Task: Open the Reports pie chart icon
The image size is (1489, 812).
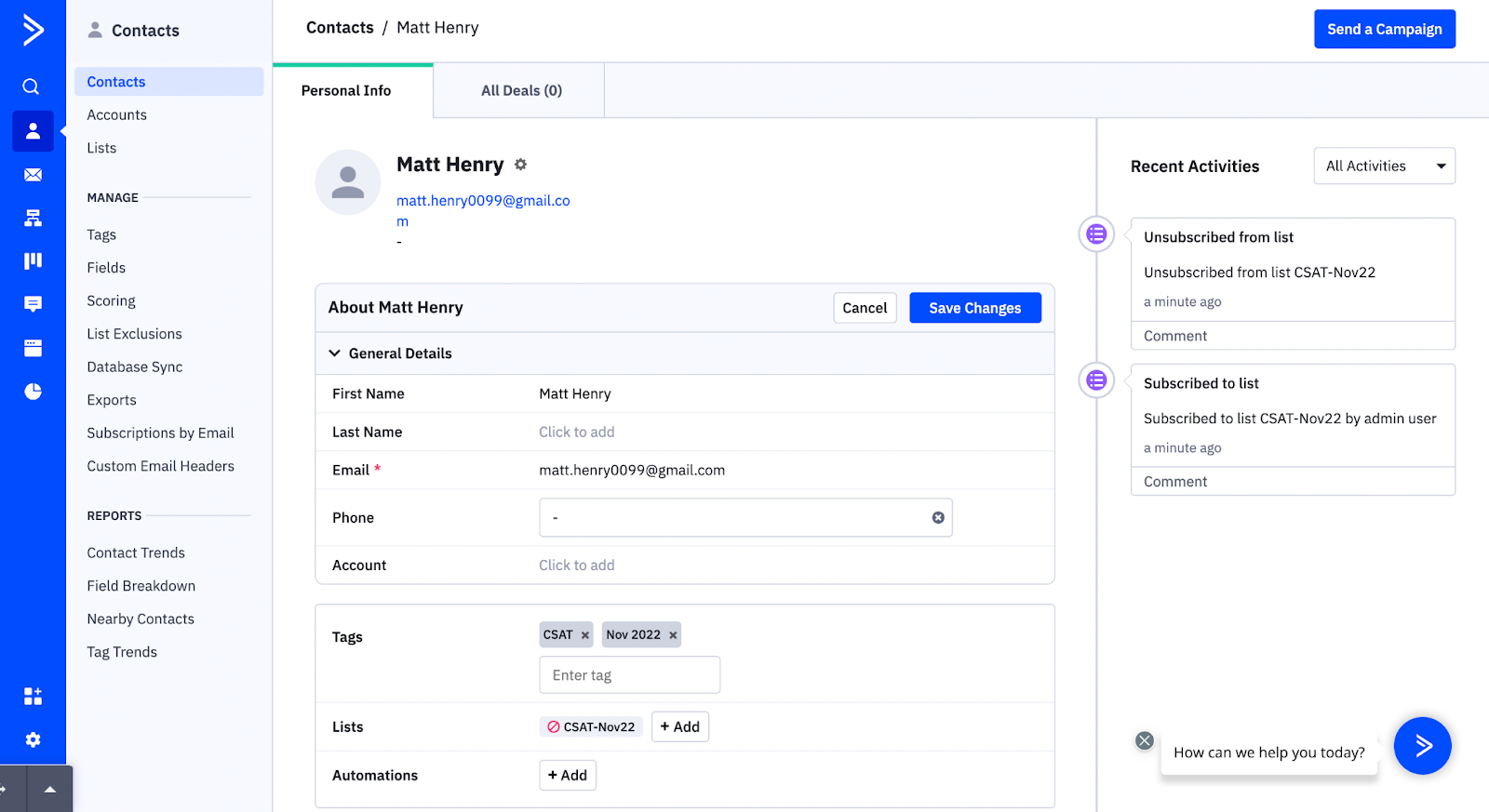Action: pyautogui.click(x=33, y=391)
